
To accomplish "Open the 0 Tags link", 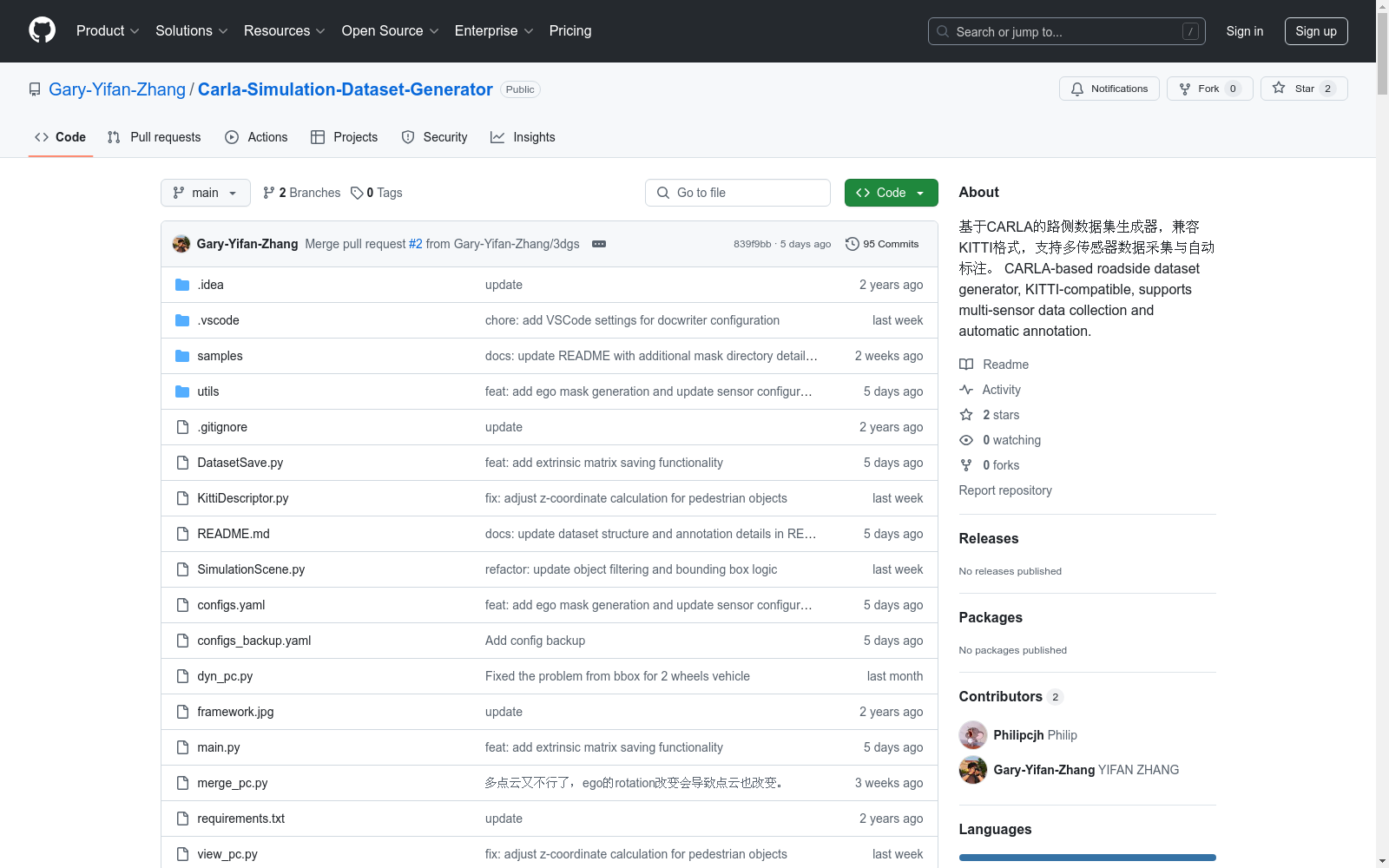I will click(377, 193).
